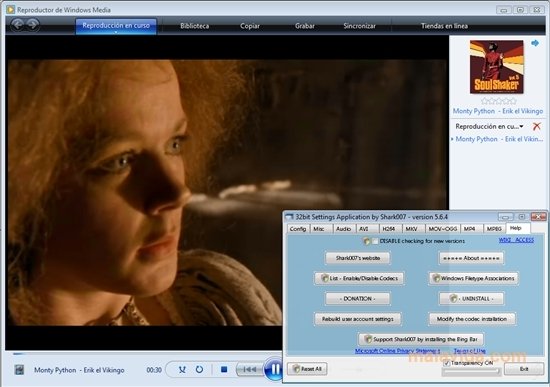Select Monty Python playlist item

click(x=499, y=139)
